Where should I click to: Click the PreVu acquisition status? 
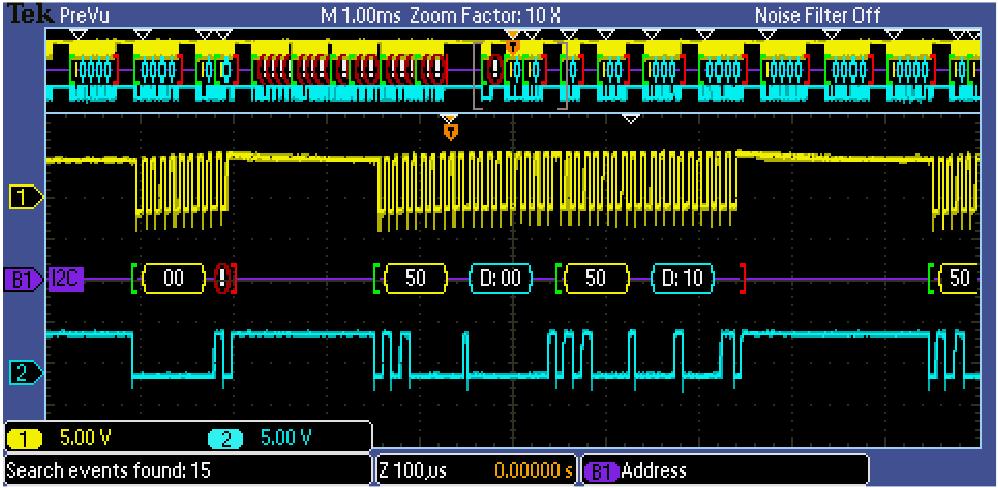85,16
